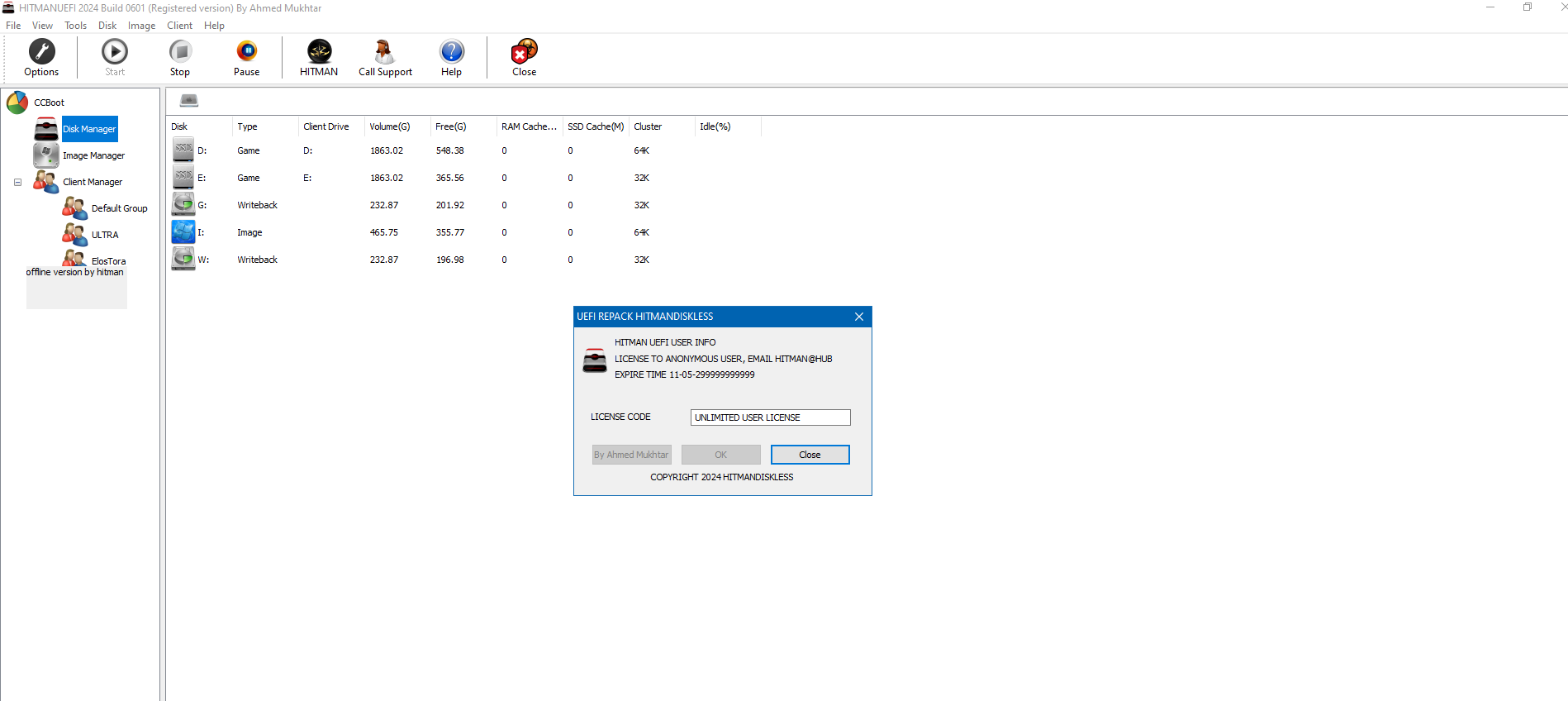
Task: Select the E: game disk icon
Action: click(x=183, y=178)
